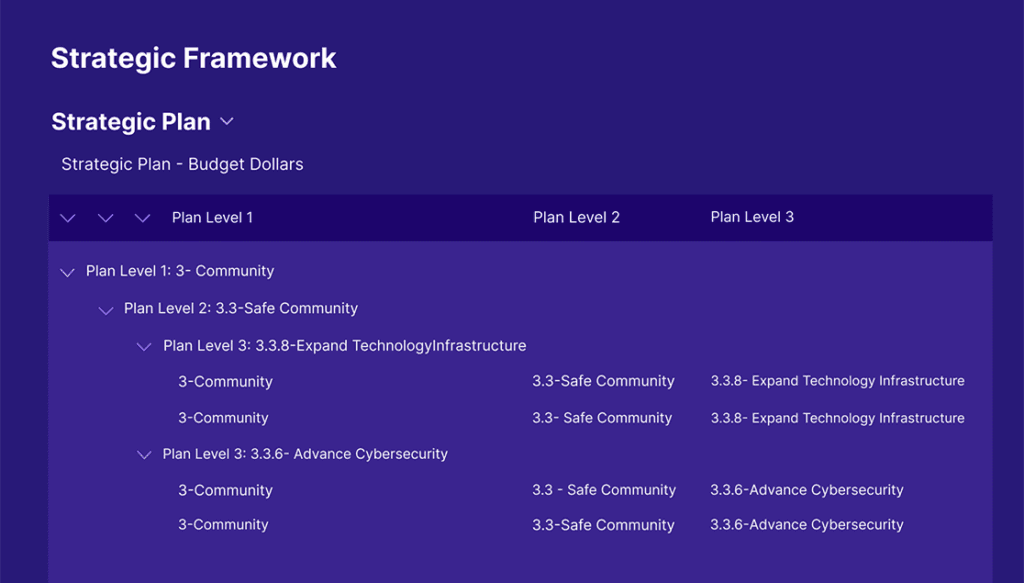Viewport: 1024px width, 583px height.
Task: Select 3-Community in the first Expand Technology row
Action: click(x=225, y=382)
